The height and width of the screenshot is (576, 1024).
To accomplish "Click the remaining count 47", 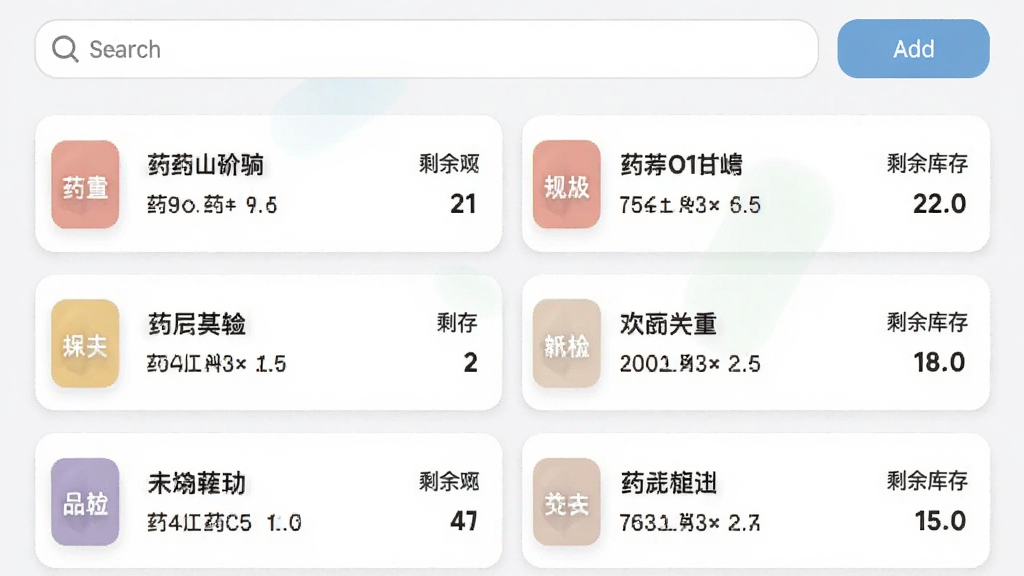I will 464,521.
